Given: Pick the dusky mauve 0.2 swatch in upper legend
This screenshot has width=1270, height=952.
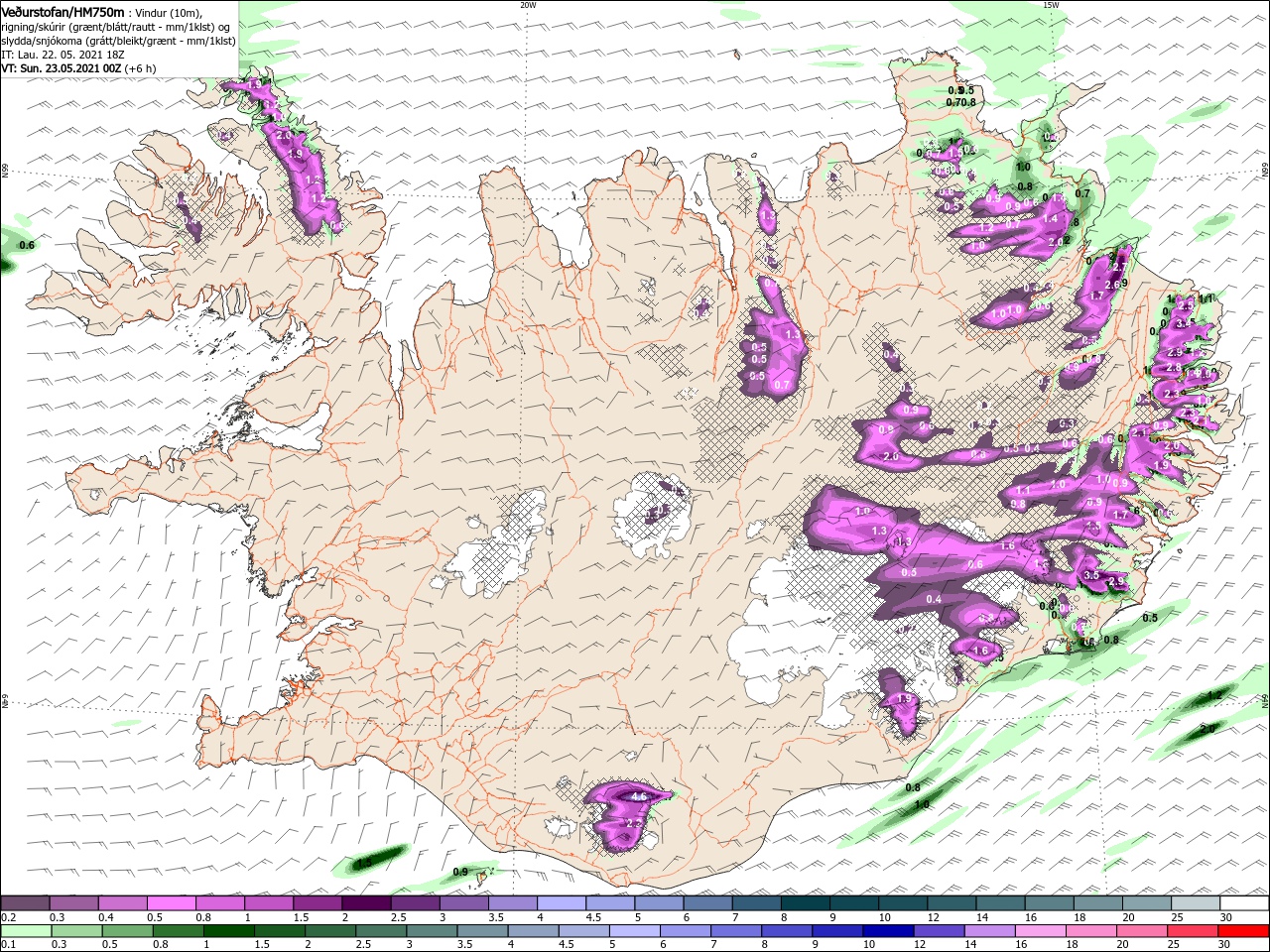Looking at the screenshot, I should click(25, 903).
